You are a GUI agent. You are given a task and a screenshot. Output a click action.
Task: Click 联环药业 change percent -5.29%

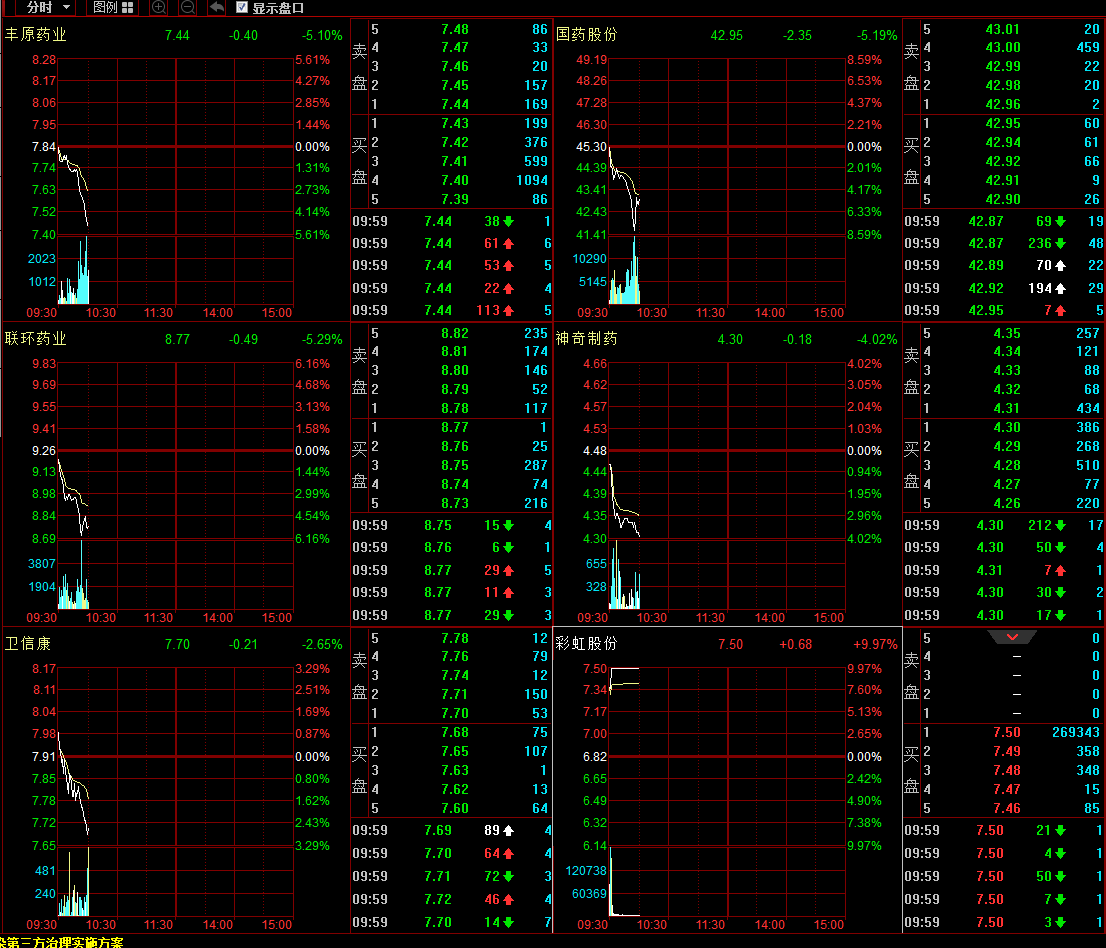(322, 339)
